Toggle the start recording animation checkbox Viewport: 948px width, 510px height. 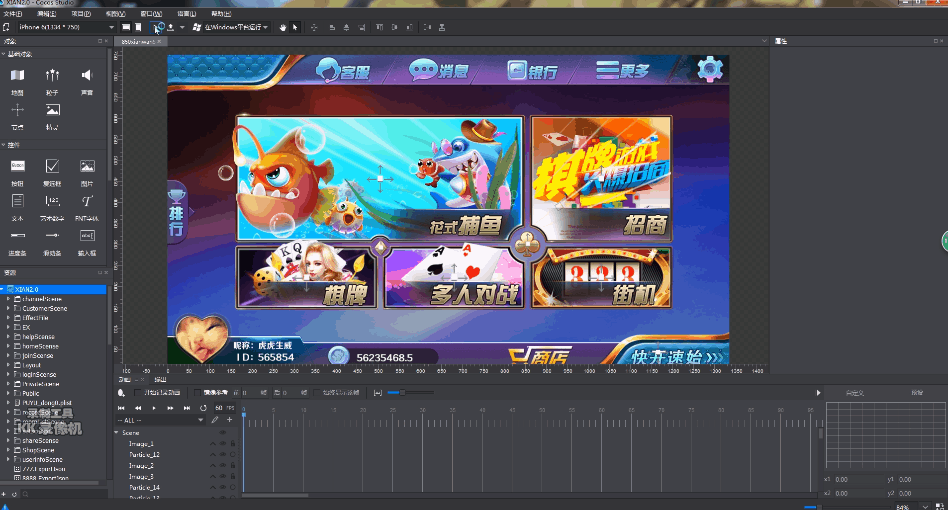[138, 393]
